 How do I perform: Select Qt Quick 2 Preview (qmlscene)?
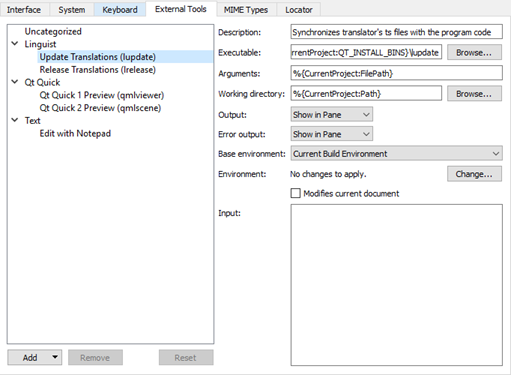100,108
